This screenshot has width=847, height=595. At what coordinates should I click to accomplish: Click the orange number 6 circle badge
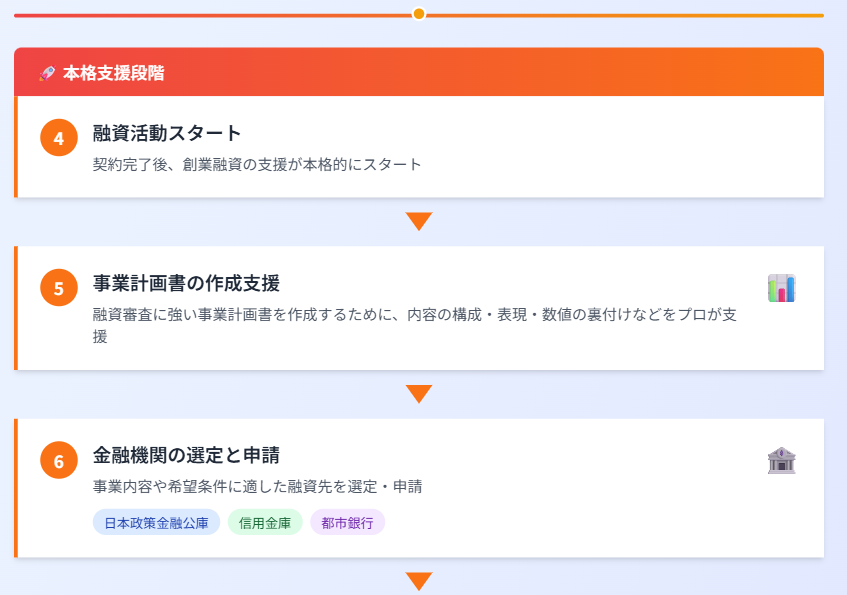click(x=59, y=461)
